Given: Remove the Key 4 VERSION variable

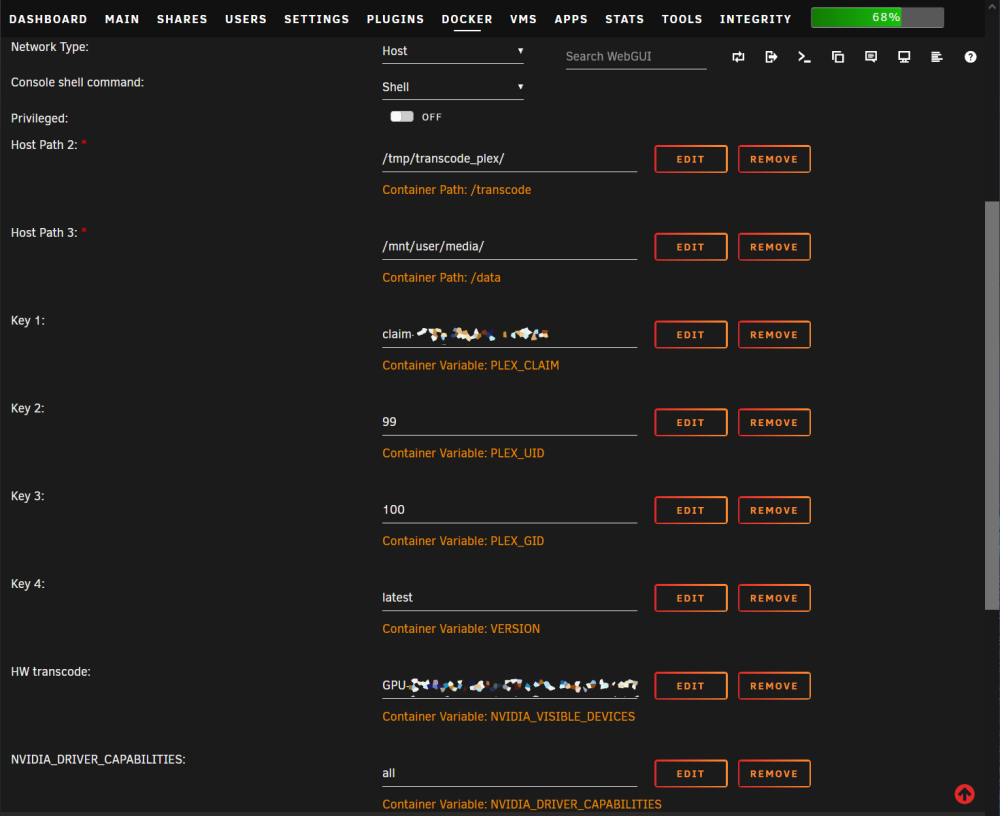Looking at the screenshot, I should (x=774, y=598).
